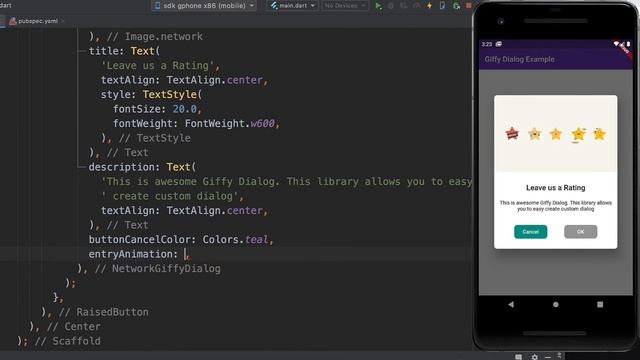This screenshot has height=360, width=640.
Task: Run the app with the green play icon
Action: click(x=378, y=6)
